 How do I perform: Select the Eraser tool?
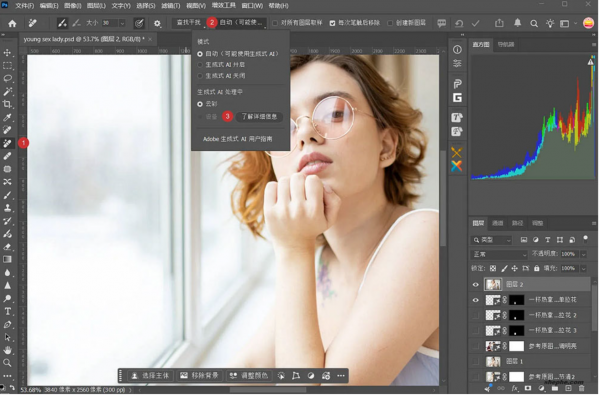tap(7, 246)
